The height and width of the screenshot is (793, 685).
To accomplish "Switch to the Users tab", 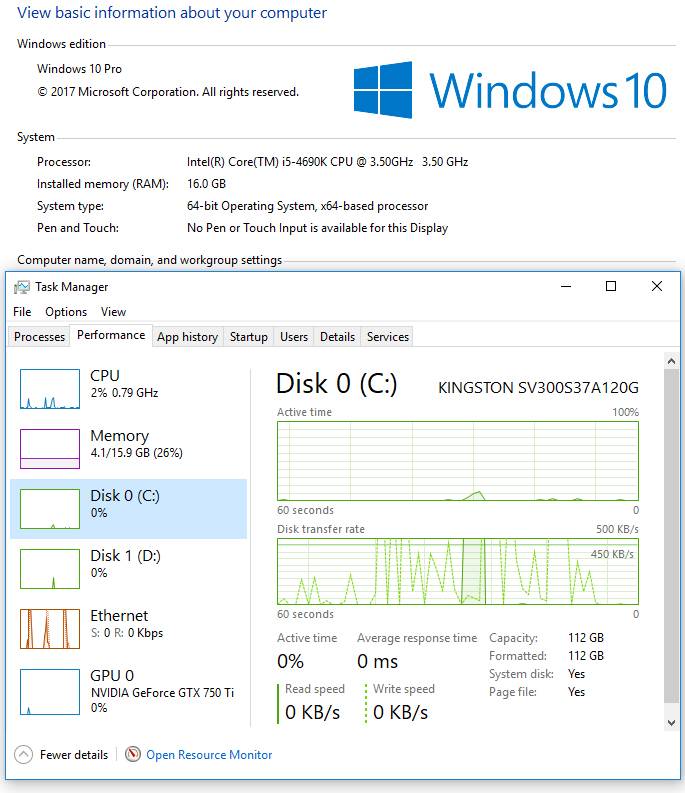I will (294, 337).
